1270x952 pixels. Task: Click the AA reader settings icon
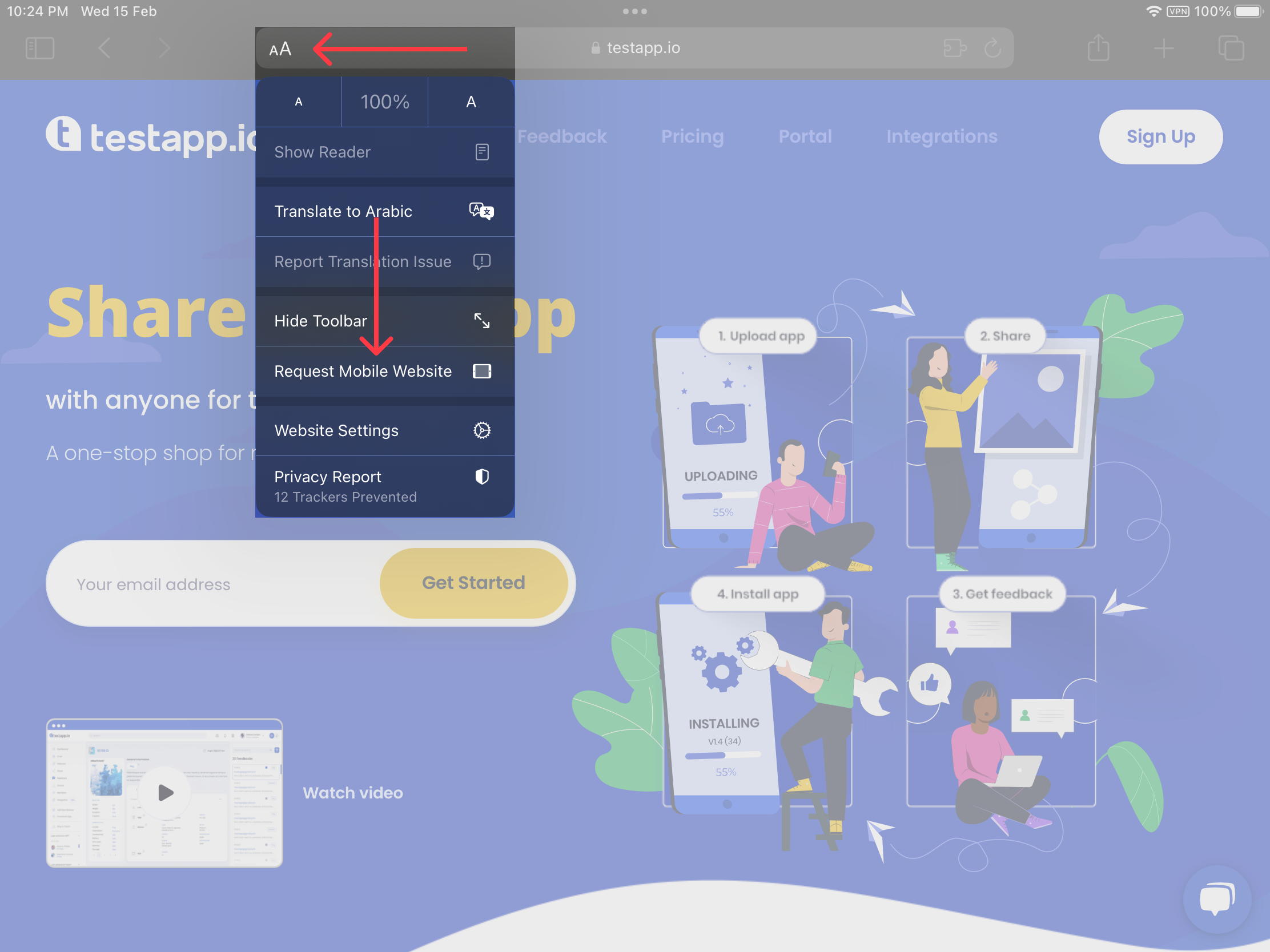pos(280,48)
